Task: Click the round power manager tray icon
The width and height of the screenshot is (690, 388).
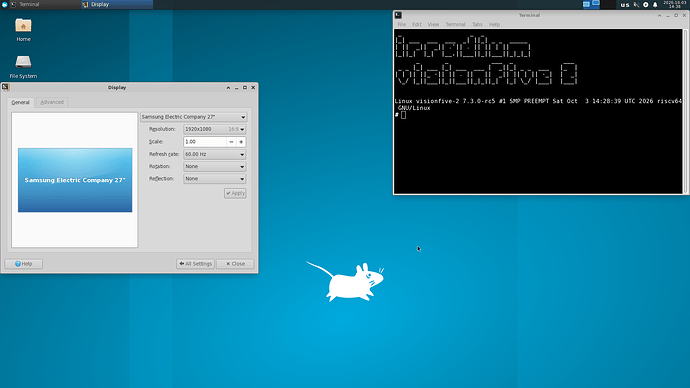Action: point(646,5)
